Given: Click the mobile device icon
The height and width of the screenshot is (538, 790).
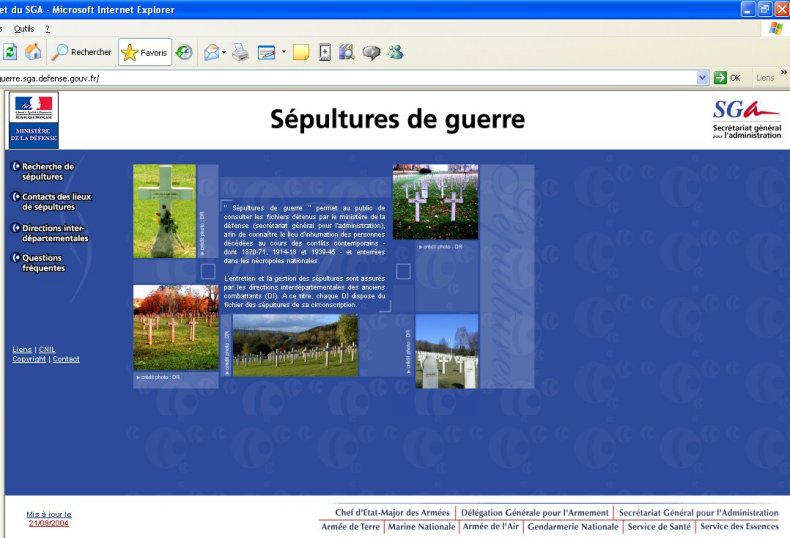Looking at the screenshot, I should tap(325, 52).
